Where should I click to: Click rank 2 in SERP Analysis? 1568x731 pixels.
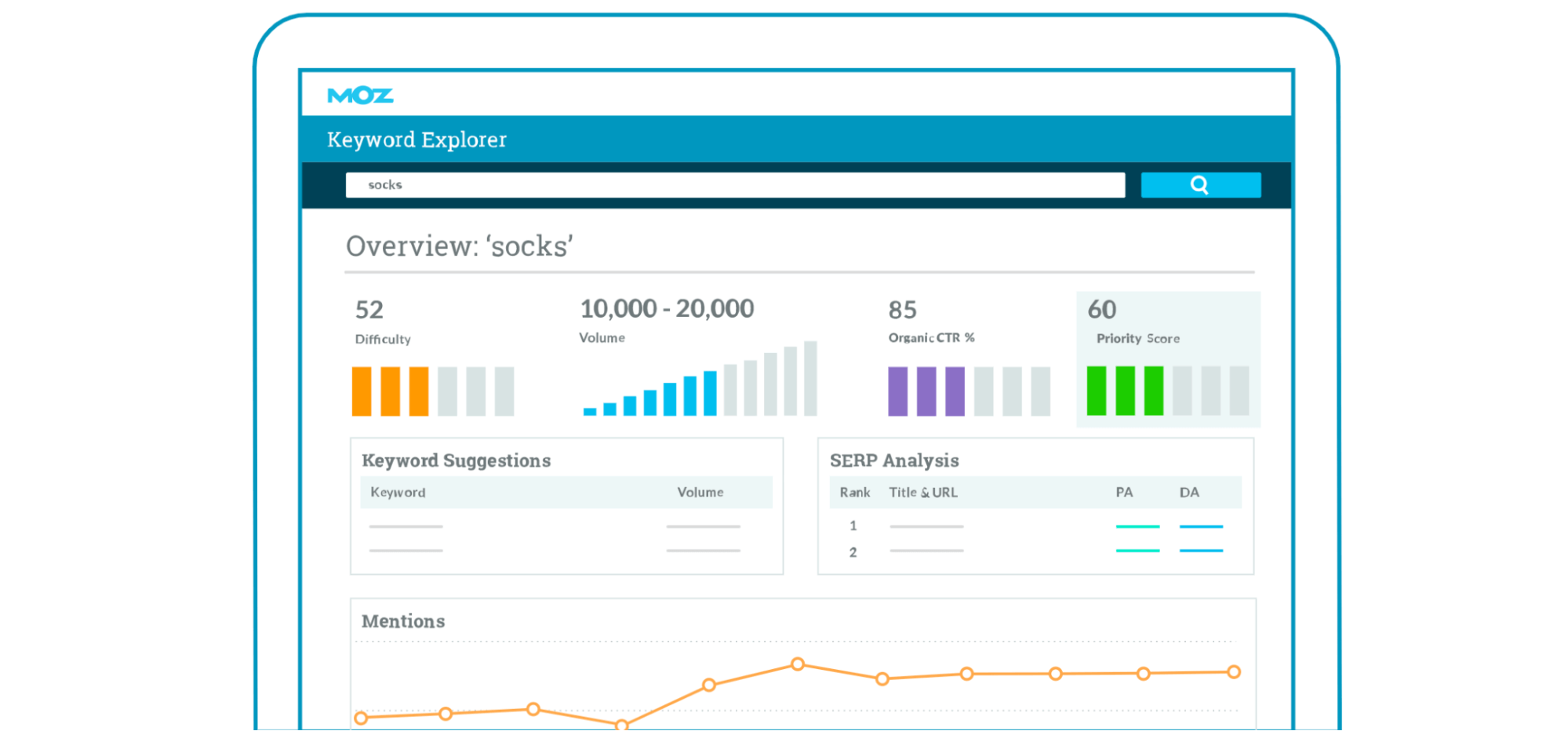(x=853, y=552)
